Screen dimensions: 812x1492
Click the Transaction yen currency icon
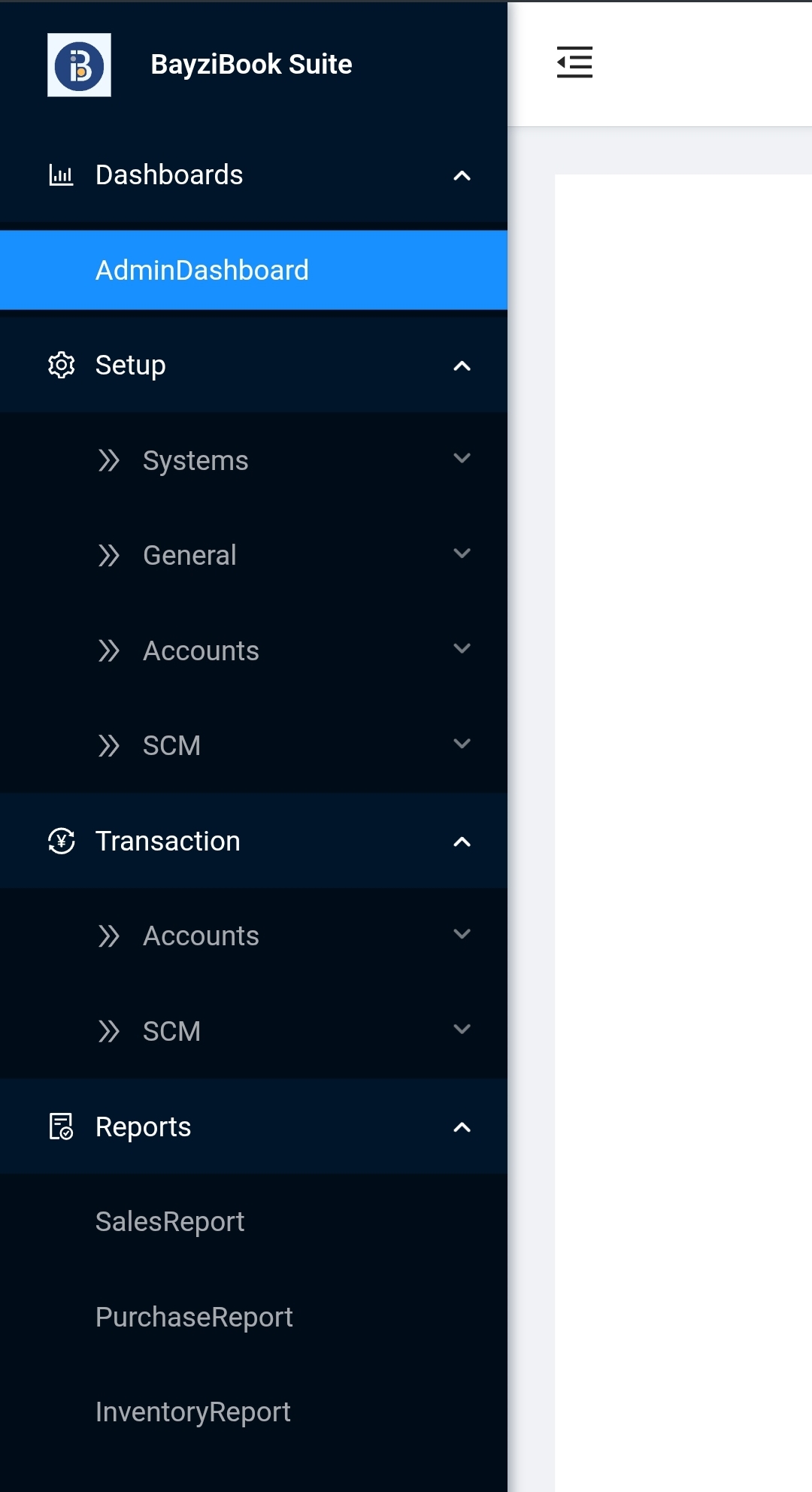click(61, 841)
